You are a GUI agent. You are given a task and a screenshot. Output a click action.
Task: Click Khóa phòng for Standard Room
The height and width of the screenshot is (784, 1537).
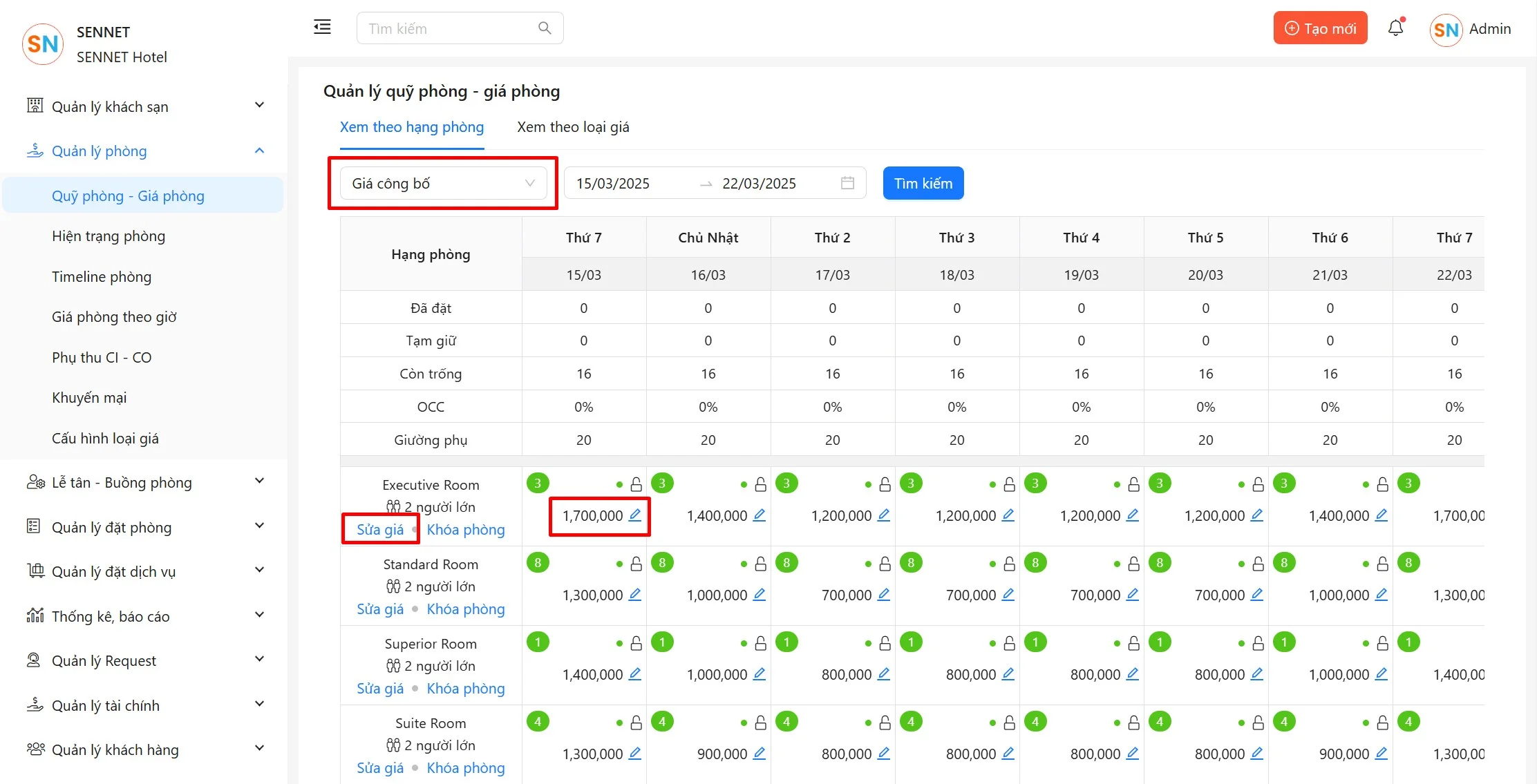click(466, 609)
